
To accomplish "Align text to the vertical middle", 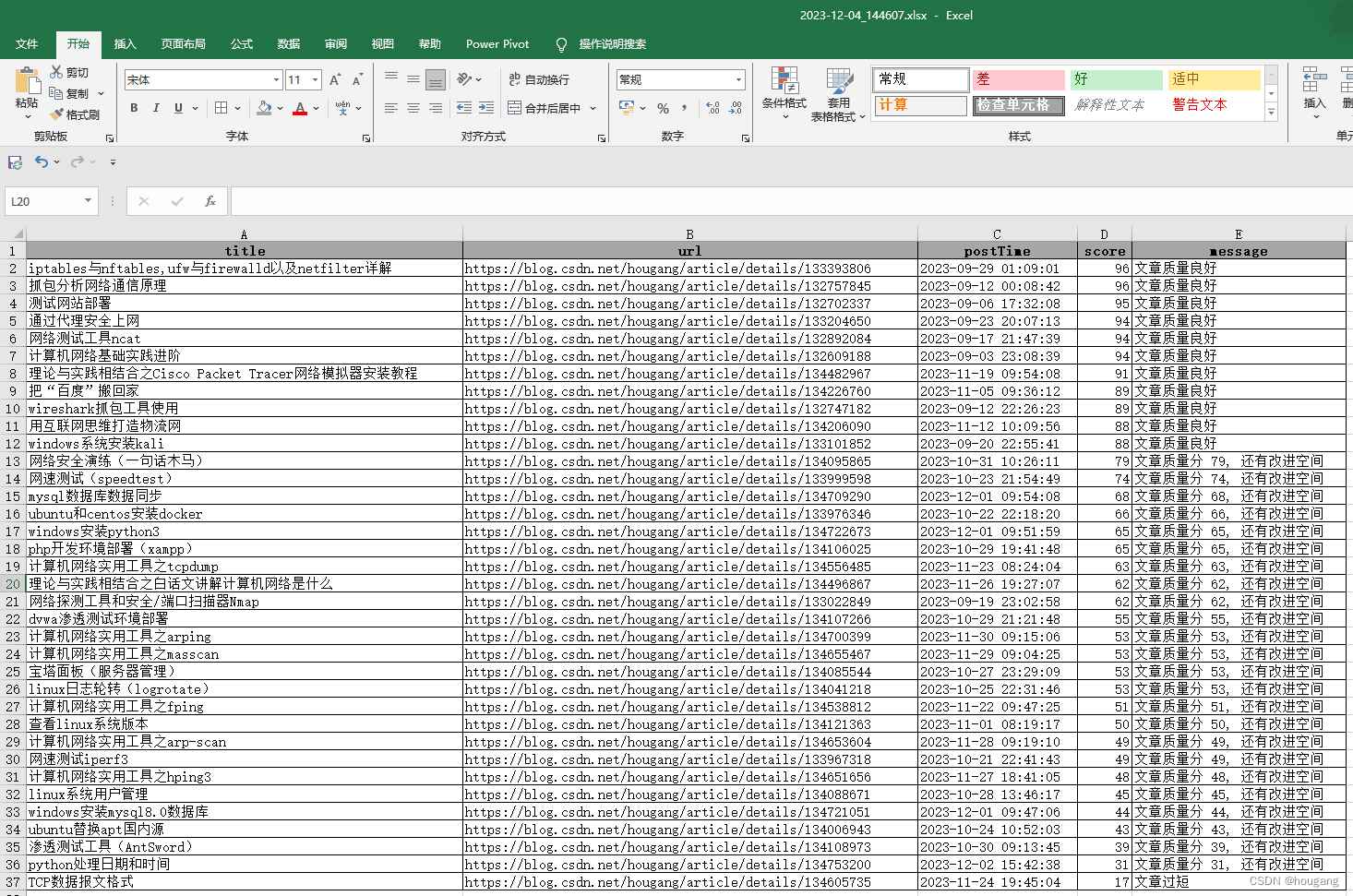I will [413, 79].
